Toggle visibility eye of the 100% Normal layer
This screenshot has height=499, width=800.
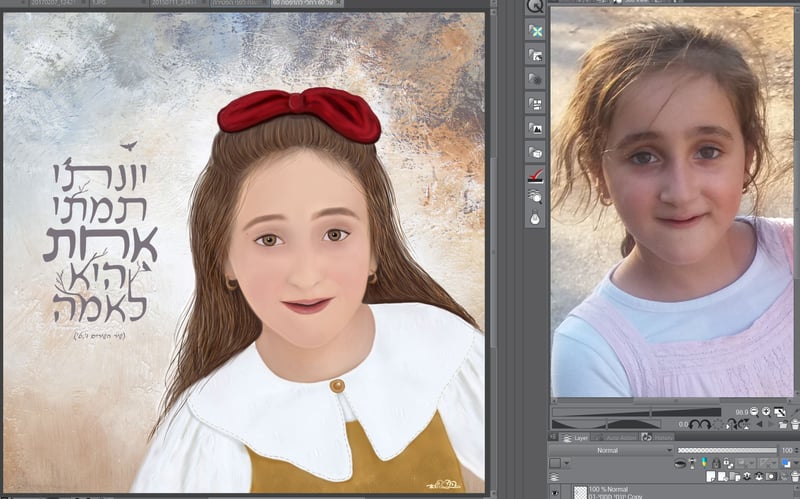point(554,492)
